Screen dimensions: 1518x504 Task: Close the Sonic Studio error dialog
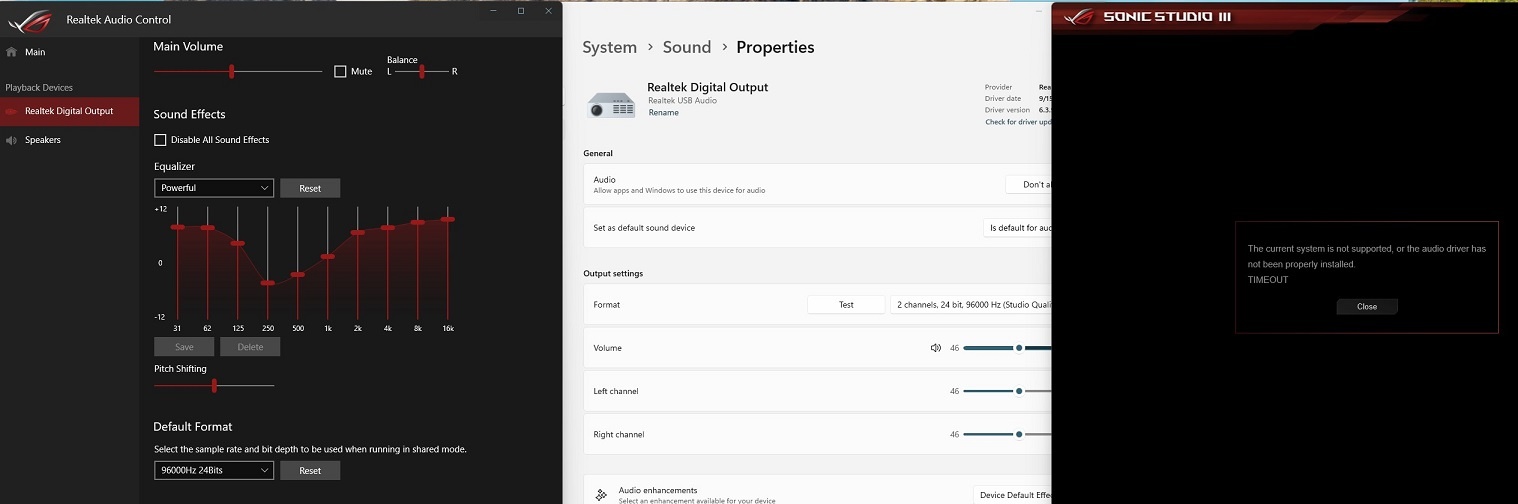pyautogui.click(x=1367, y=306)
